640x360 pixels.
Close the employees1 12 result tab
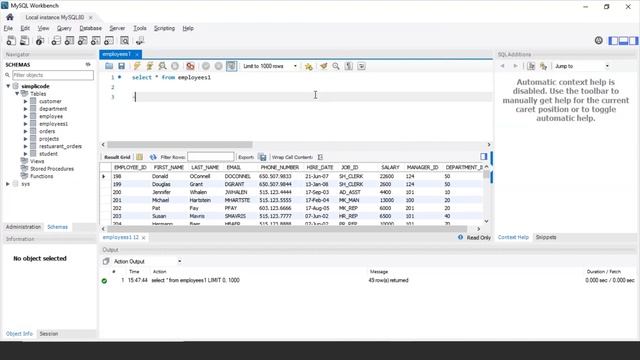[143, 238]
